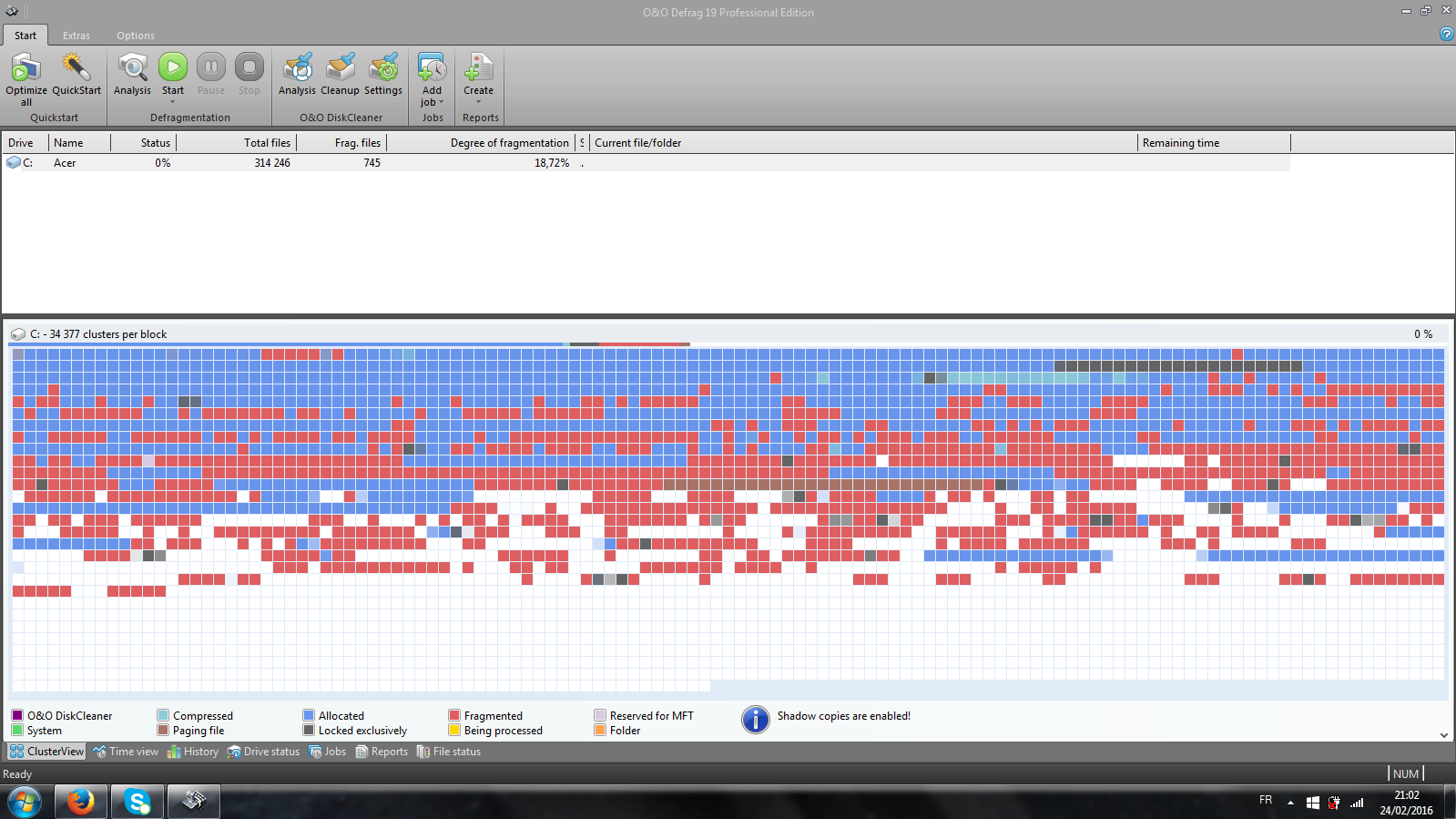Click the shadow copies info icon

(x=756, y=720)
